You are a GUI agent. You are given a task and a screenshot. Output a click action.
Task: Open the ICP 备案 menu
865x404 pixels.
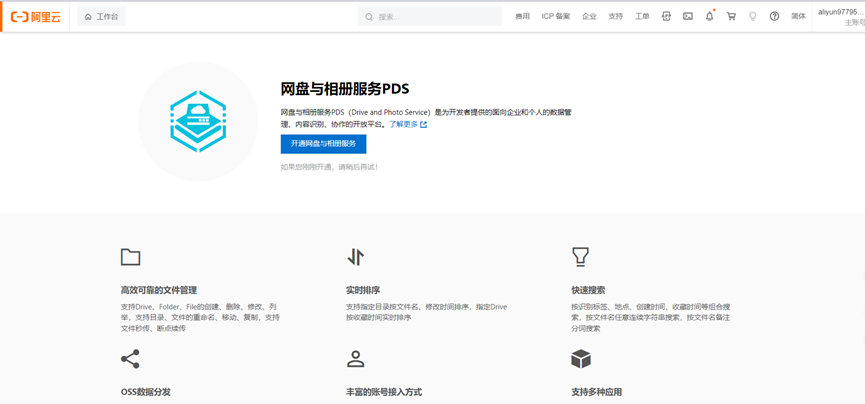tap(556, 17)
